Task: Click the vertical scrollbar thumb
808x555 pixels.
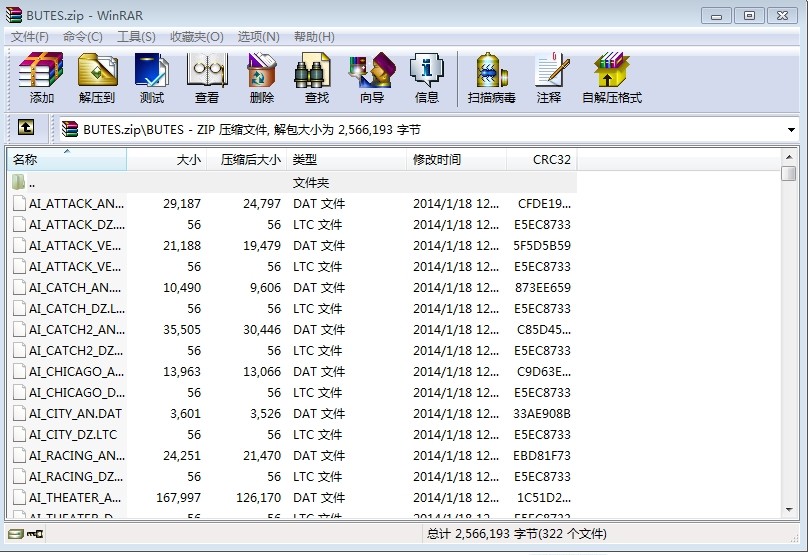Action: [x=789, y=173]
